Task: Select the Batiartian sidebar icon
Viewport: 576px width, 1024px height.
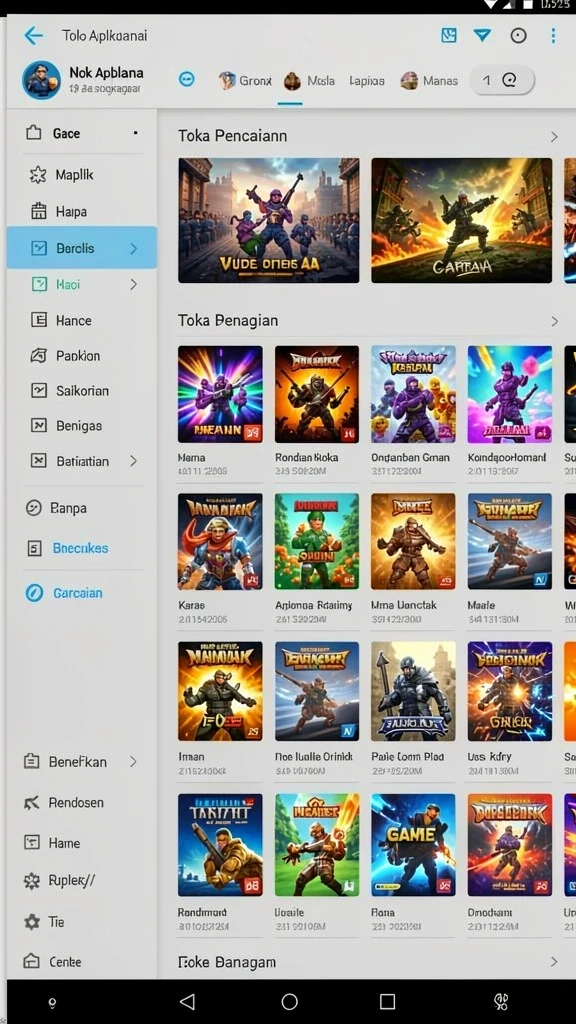Action: (x=39, y=460)
